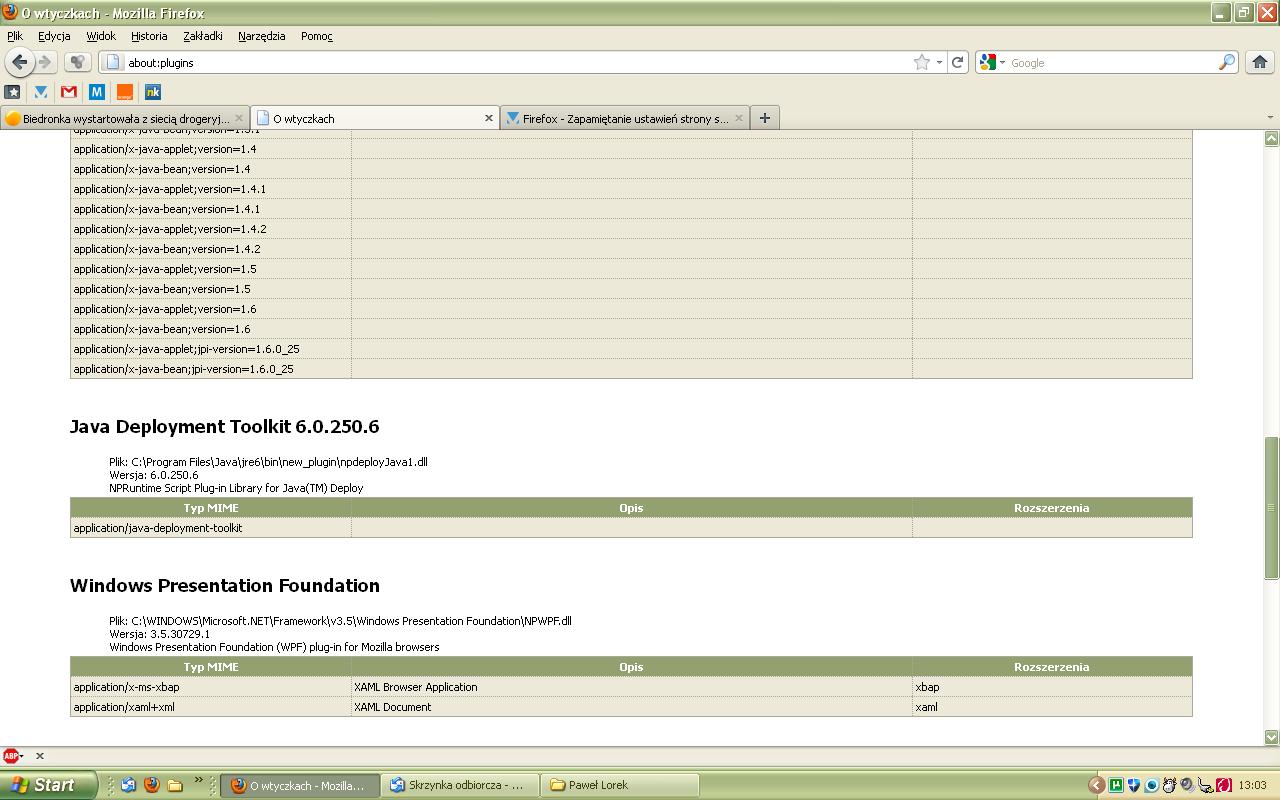Image resolution: width=1280 pixels, height=800 pixels.
Task: Open the Adblock Plus icon menu
Action: [x=12, y=756]
